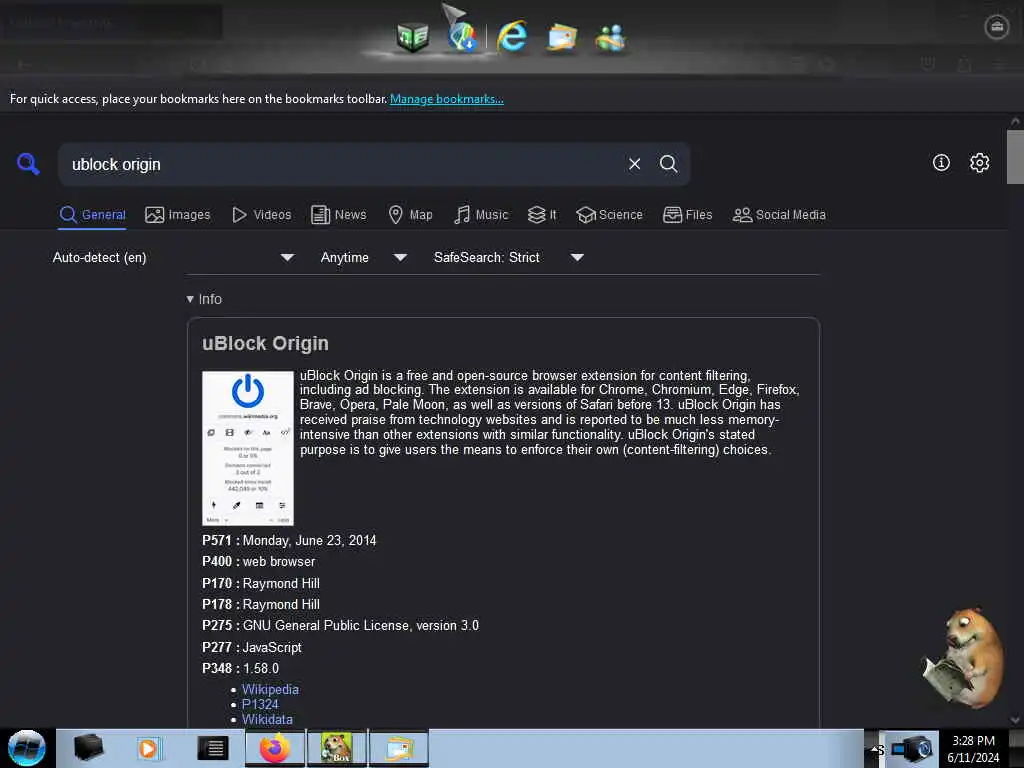Click the camera monitor tray icon
Screen dimensions: 1024x768
pyautogui.click(x=912, y=749)
